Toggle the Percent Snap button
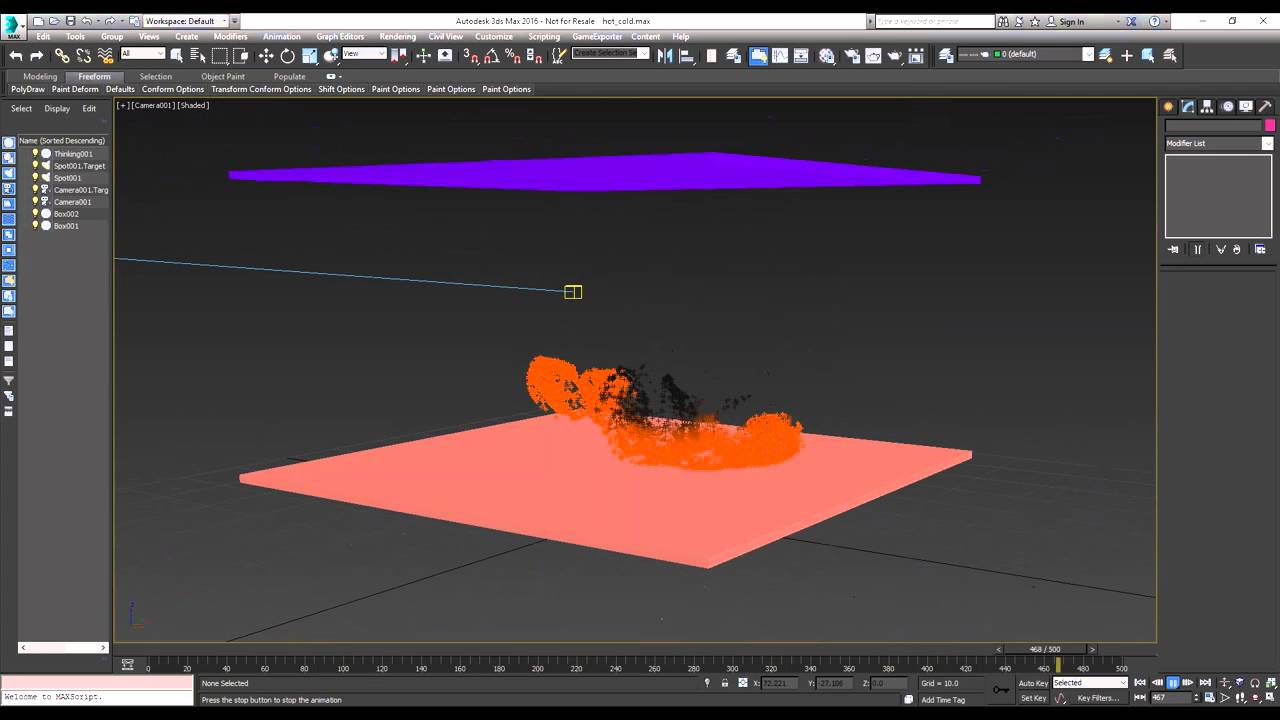The image size is (1280, 720). click(x=512, y=56)
